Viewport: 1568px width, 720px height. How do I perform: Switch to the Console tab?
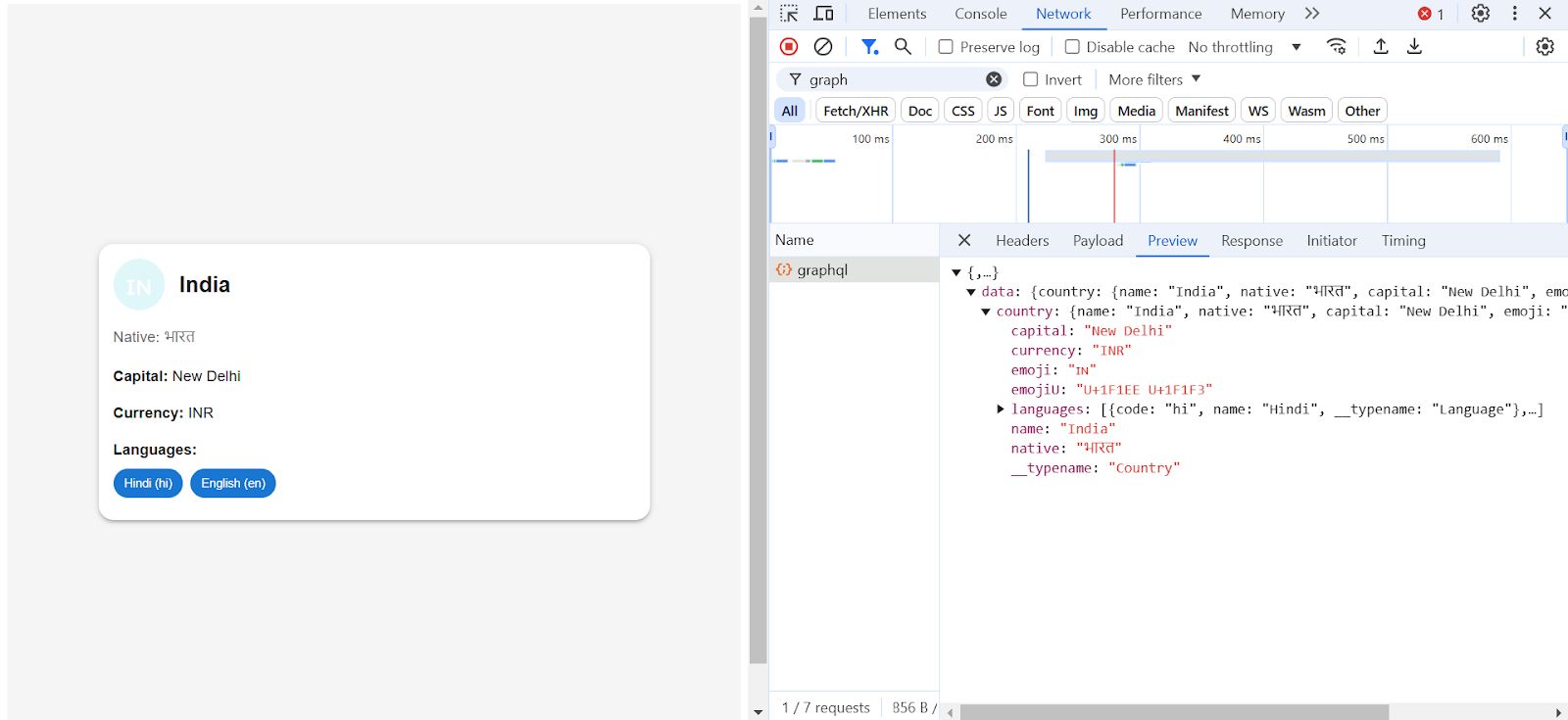(980, 14)
